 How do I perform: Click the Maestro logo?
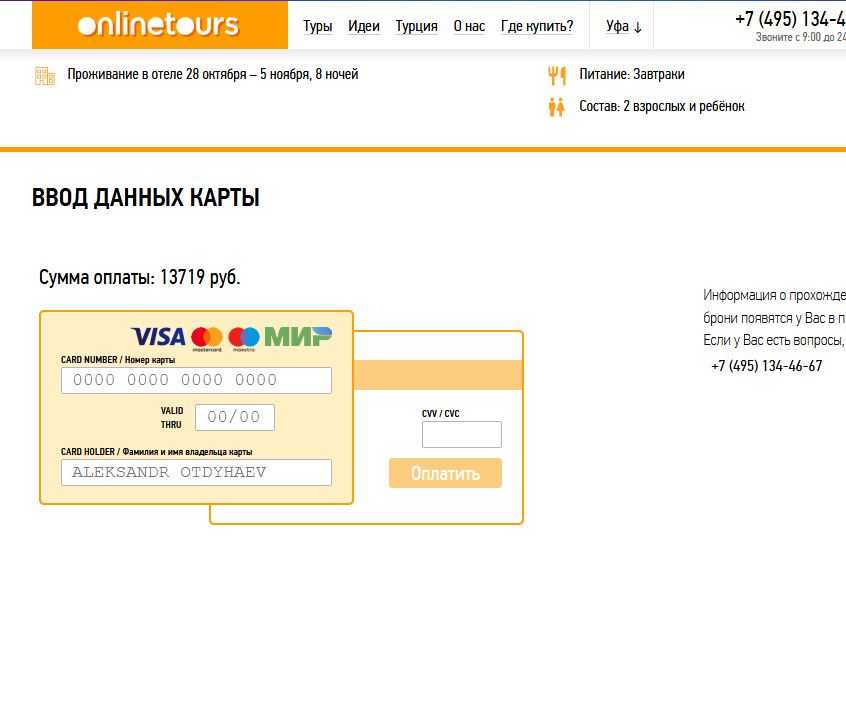tap(244, 338)
